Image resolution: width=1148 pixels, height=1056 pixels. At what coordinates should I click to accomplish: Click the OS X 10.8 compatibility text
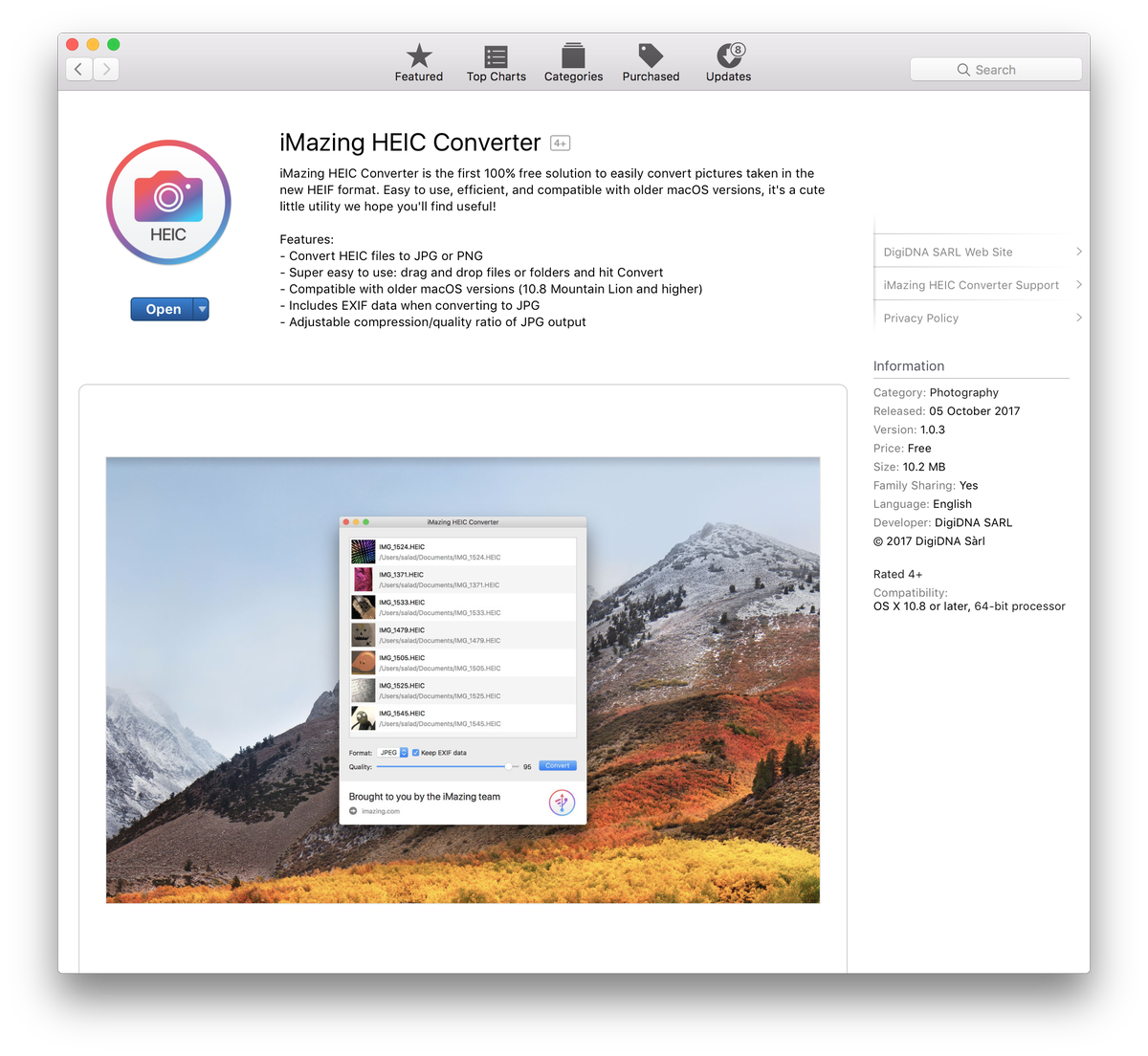(969, 606)
